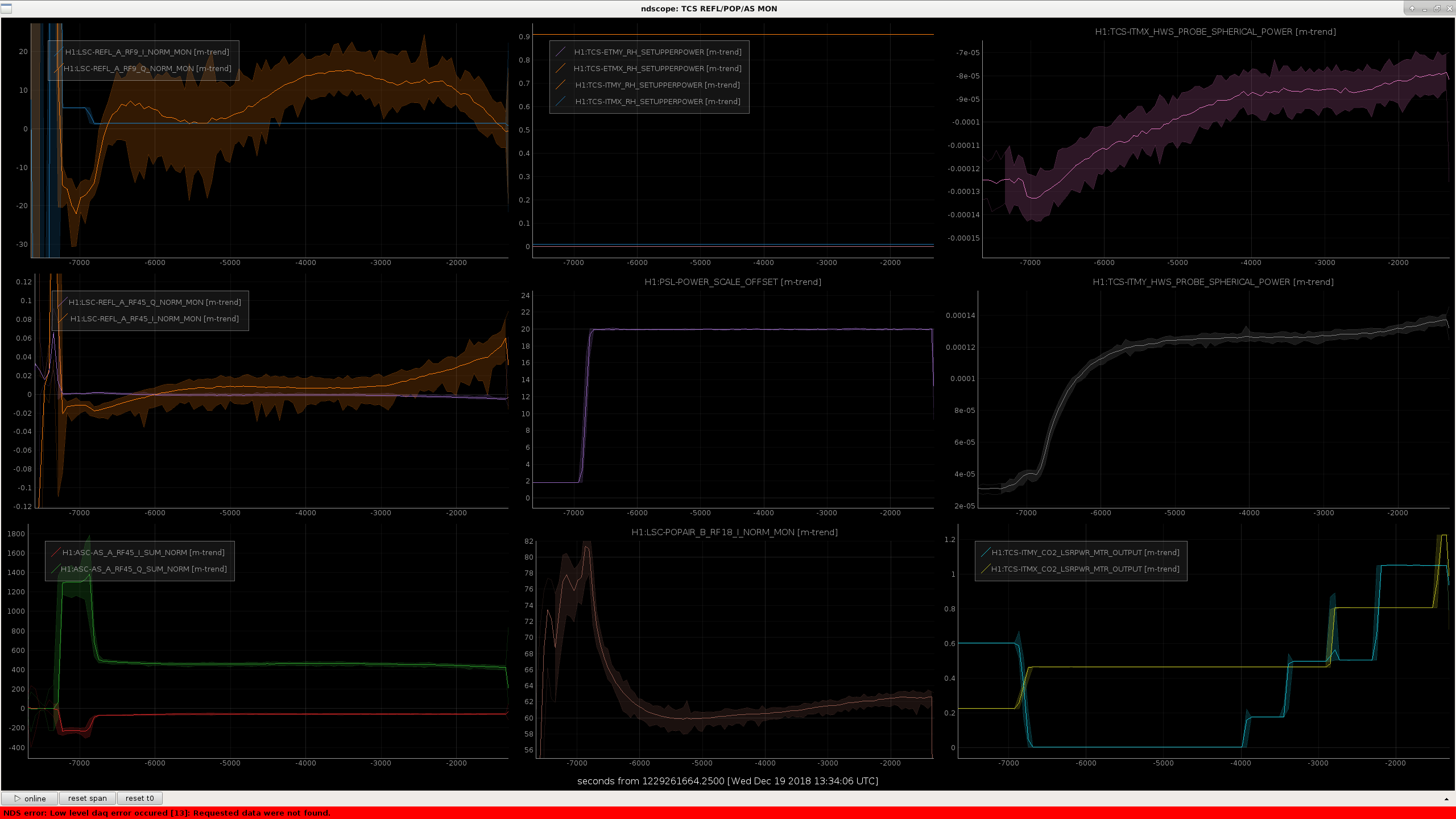This screenshot has height=819, width=1456.
Task: Click the y-axis tick value 24
Action: click(526, 296)
